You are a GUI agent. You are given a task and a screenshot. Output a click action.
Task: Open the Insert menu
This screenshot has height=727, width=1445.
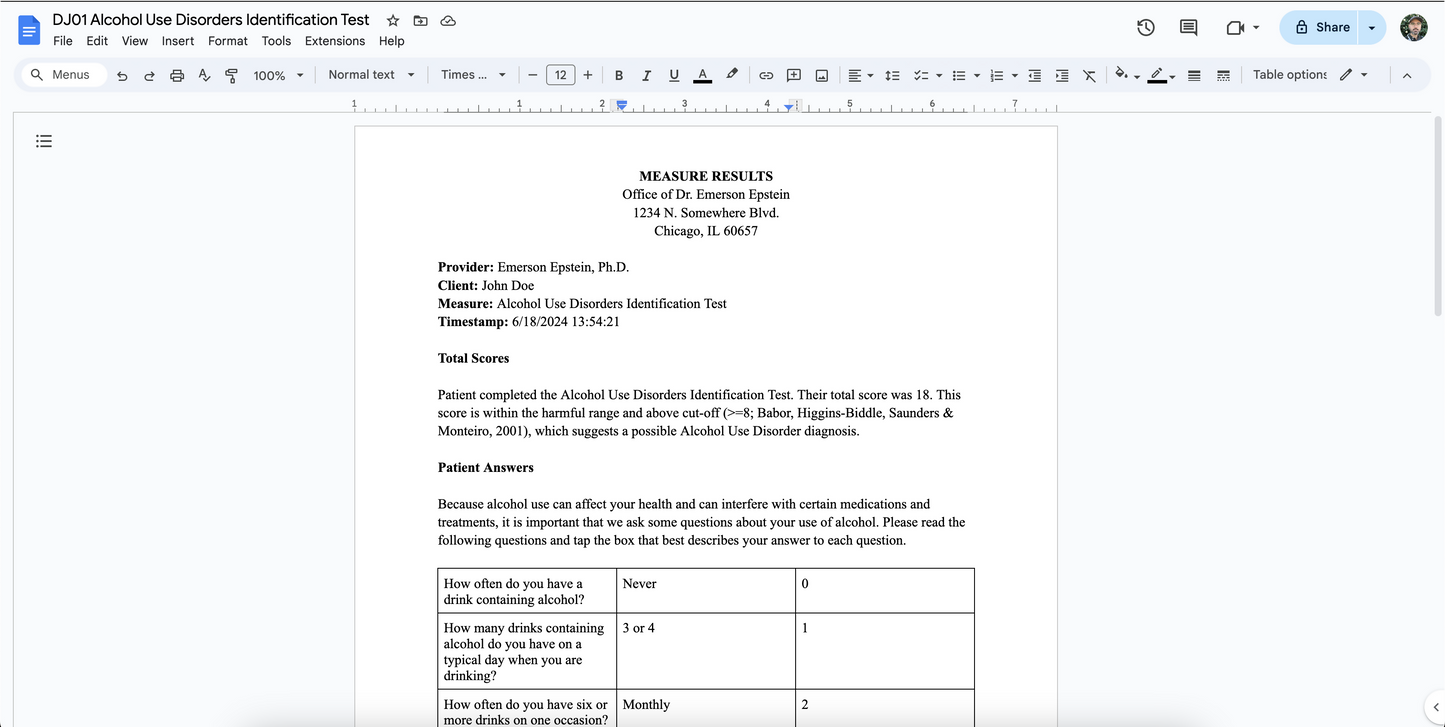(178, 41)
